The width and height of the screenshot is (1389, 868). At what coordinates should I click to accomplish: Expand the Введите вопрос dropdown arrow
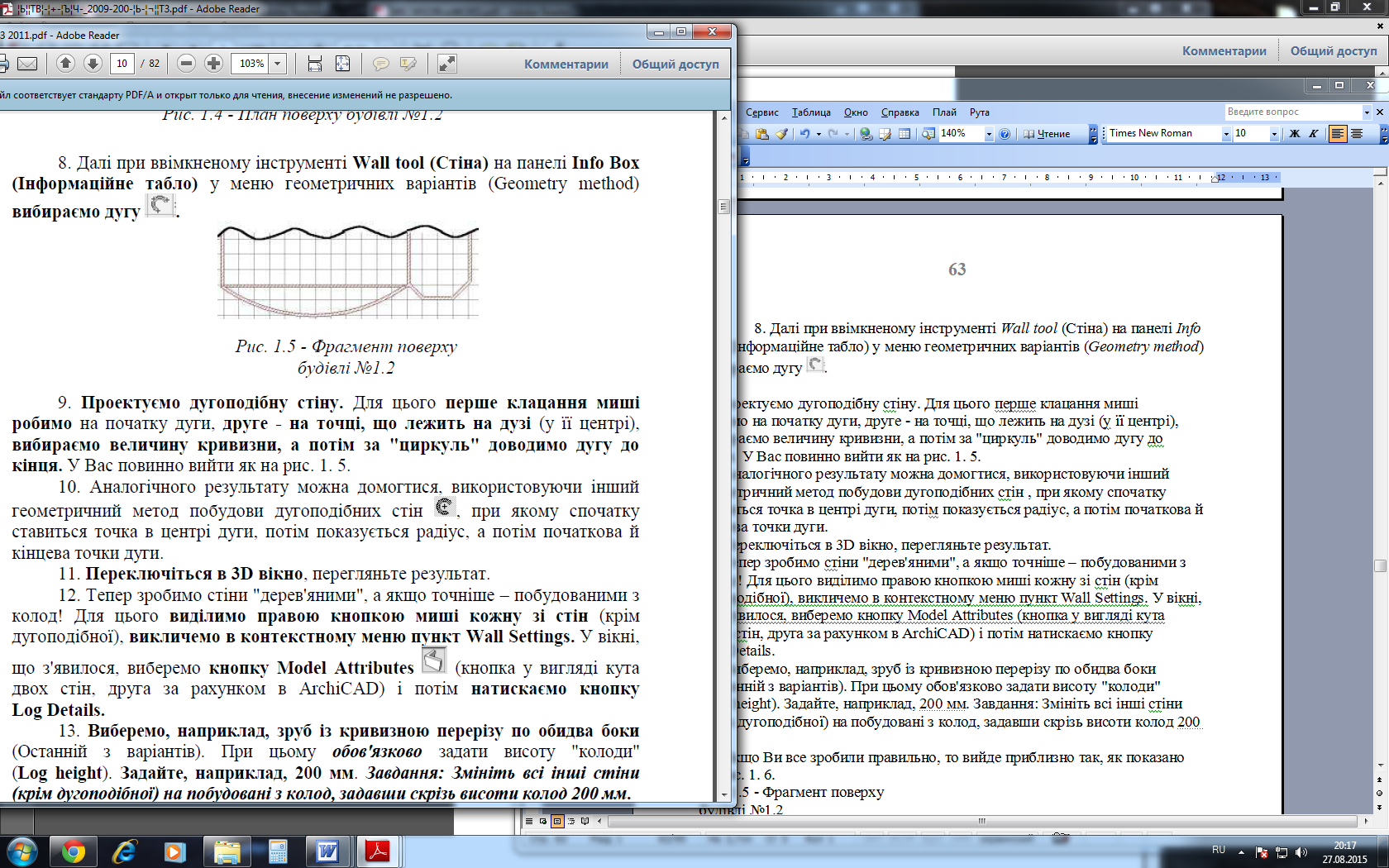coord(1366,112)
